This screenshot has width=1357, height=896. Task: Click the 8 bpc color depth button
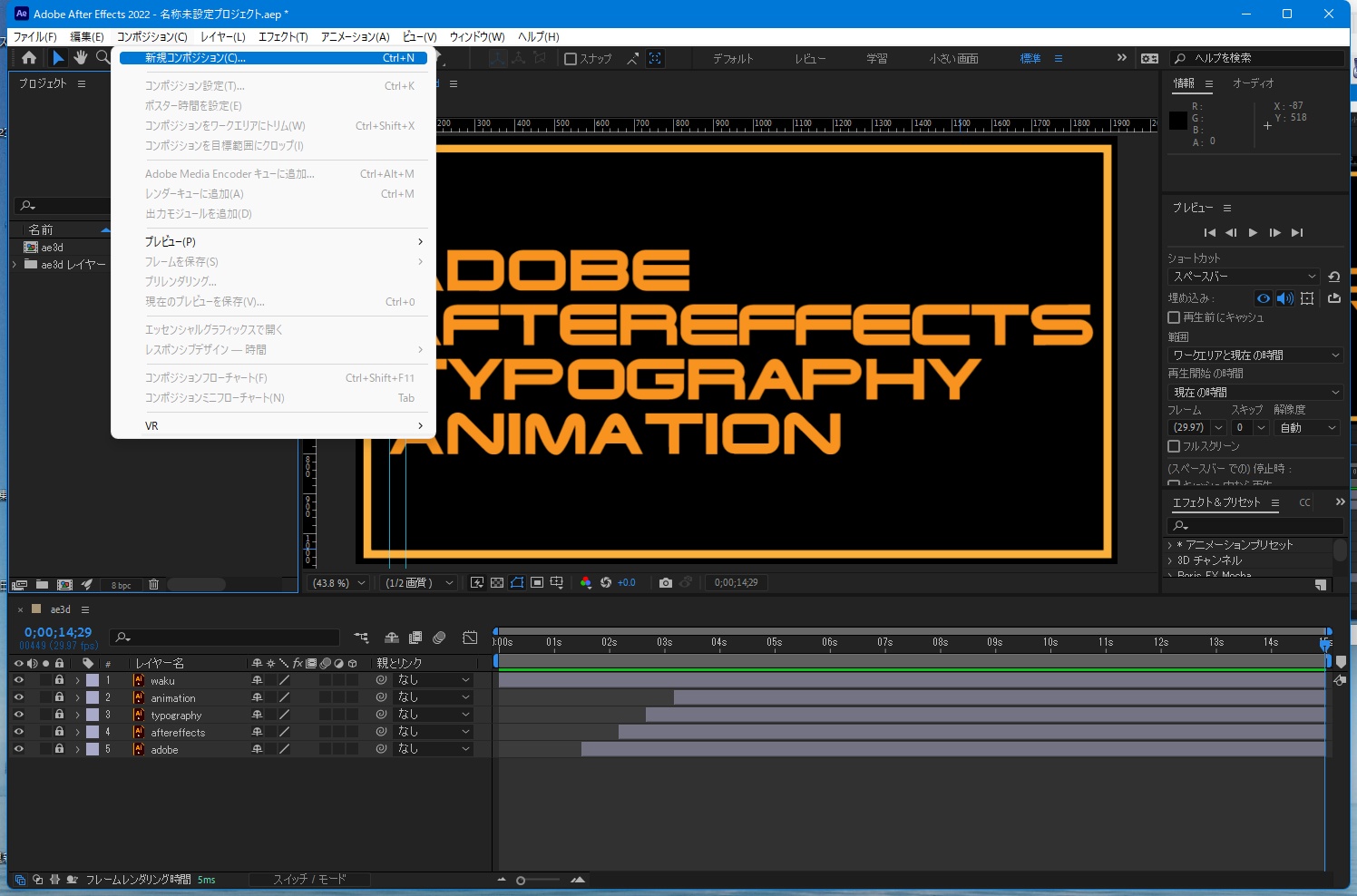121,586
